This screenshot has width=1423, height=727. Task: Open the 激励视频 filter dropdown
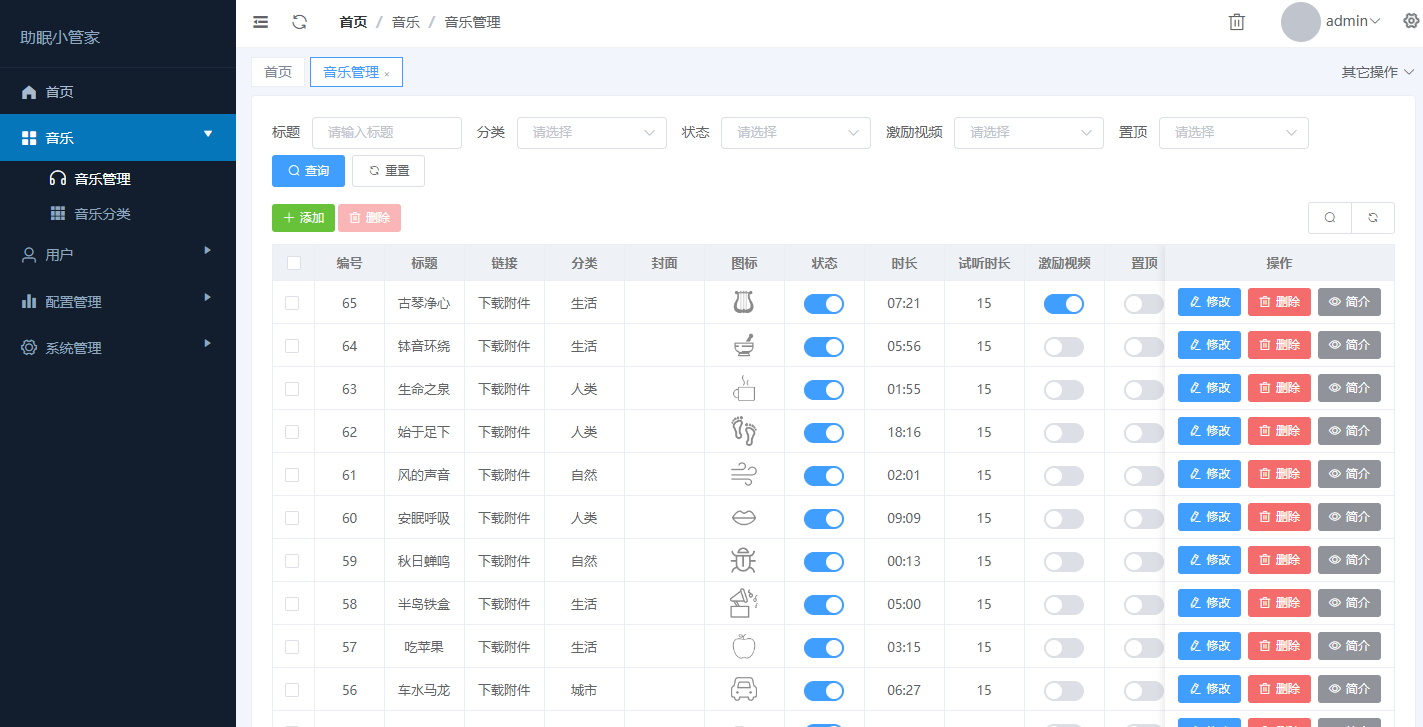[x=1028, y=132]
